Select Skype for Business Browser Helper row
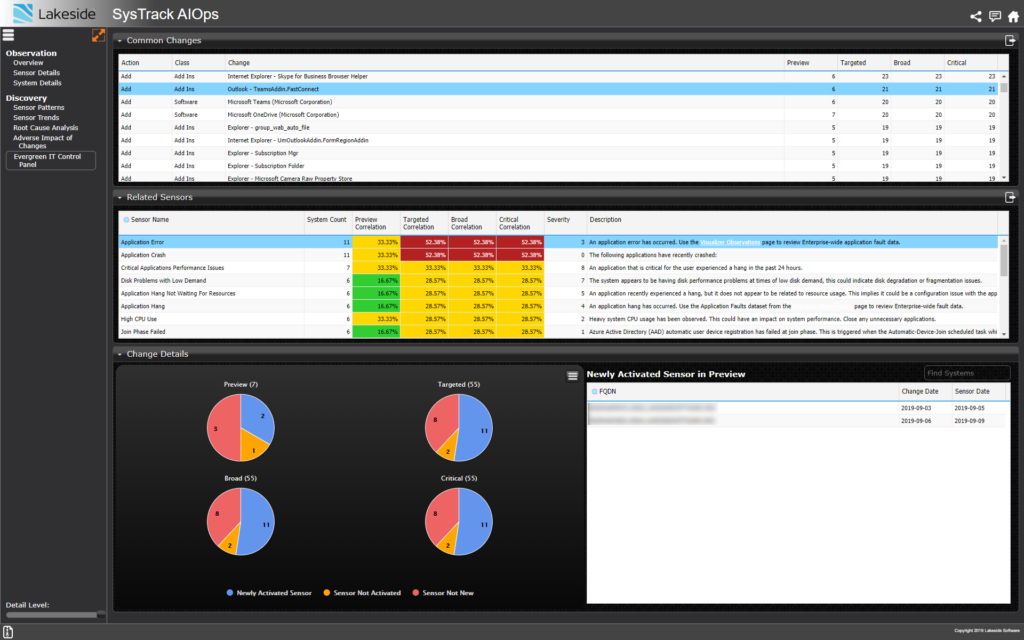The height and width of the screenshot is (640, 1024). [x=558, y=76]
